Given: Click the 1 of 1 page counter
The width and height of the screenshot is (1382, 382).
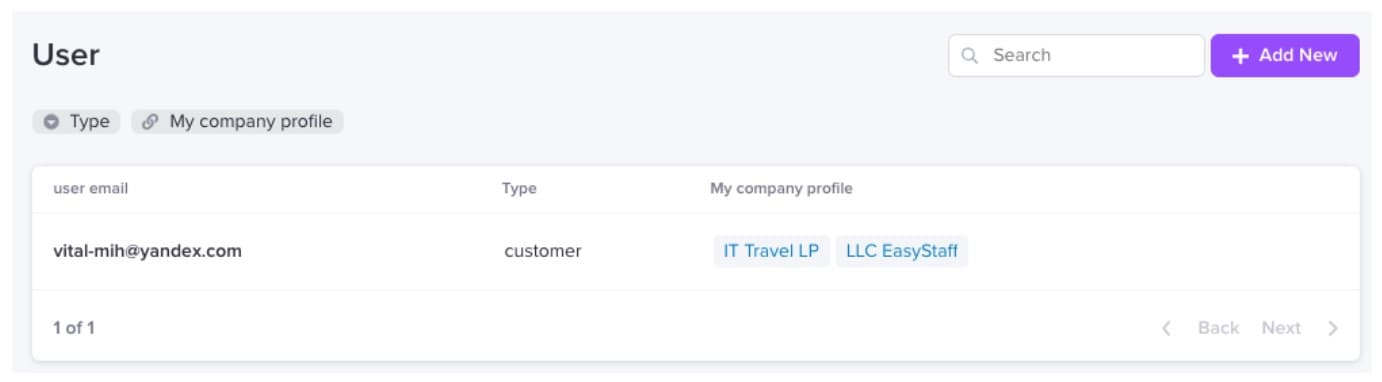Looking at the screenshot, I should pyautogui.click(x=74, y=328).
